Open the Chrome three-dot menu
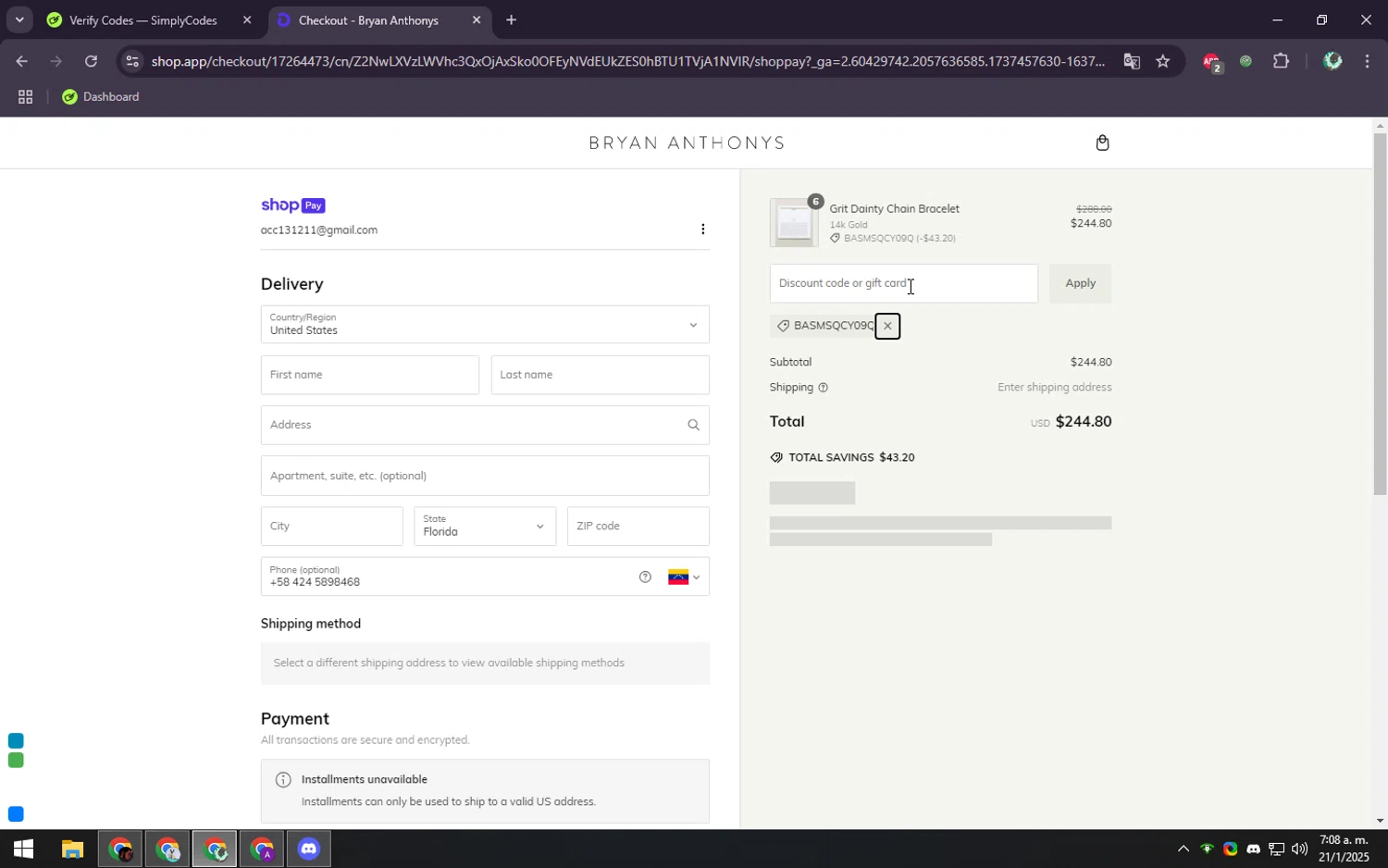 [x=1367, y=62]
